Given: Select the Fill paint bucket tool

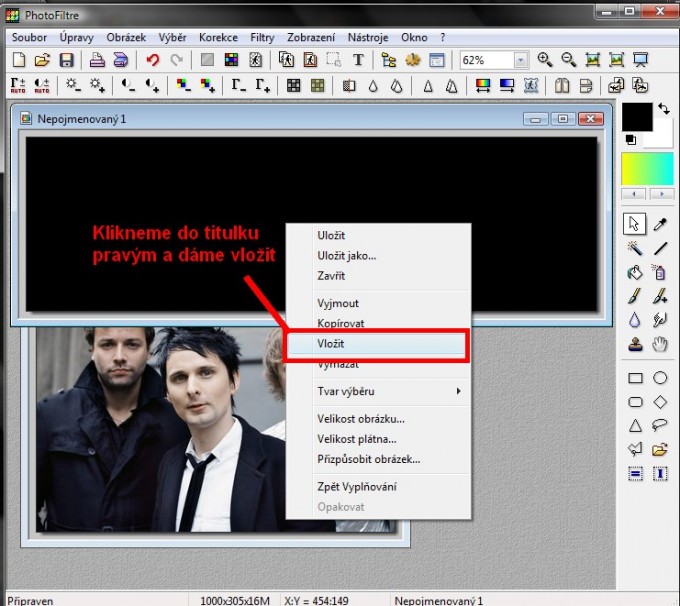Looking at the screenshot, I should pos(635,273).
